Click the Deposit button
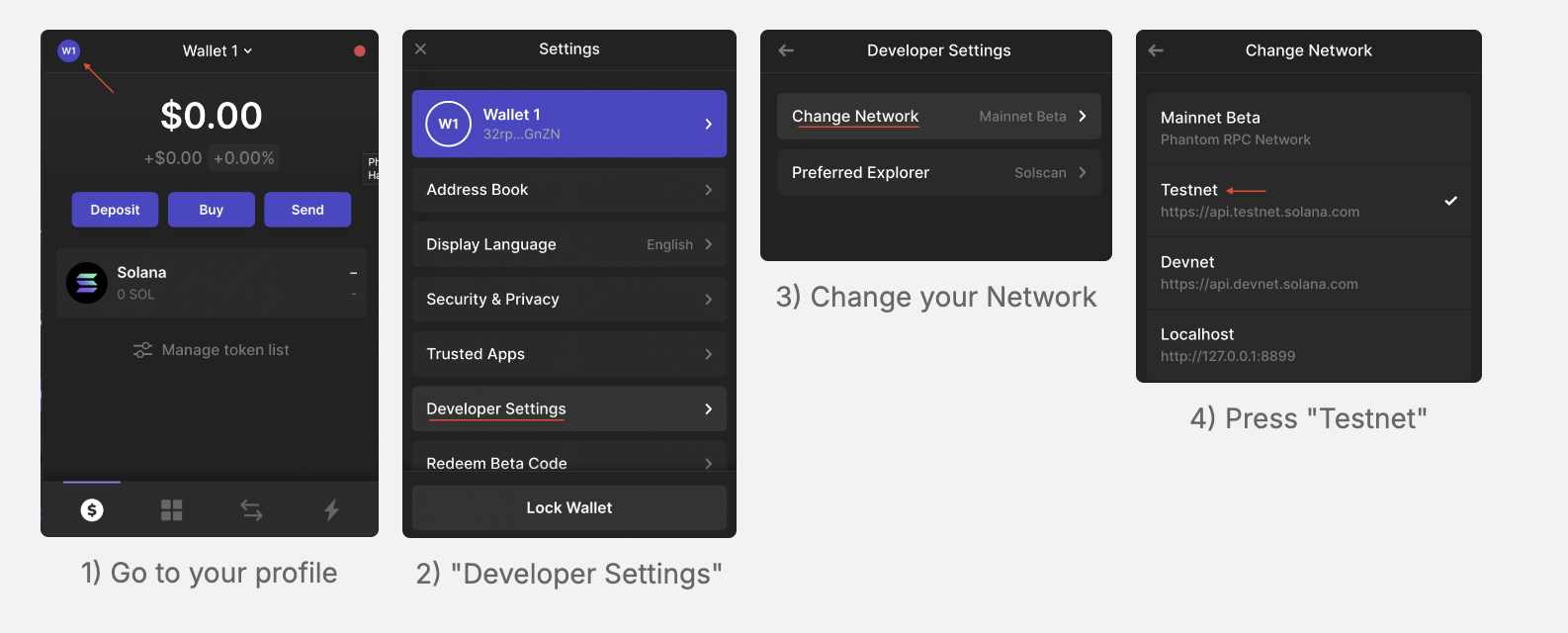This screenshot has width=1568, height=633. (x=115, y=210)
